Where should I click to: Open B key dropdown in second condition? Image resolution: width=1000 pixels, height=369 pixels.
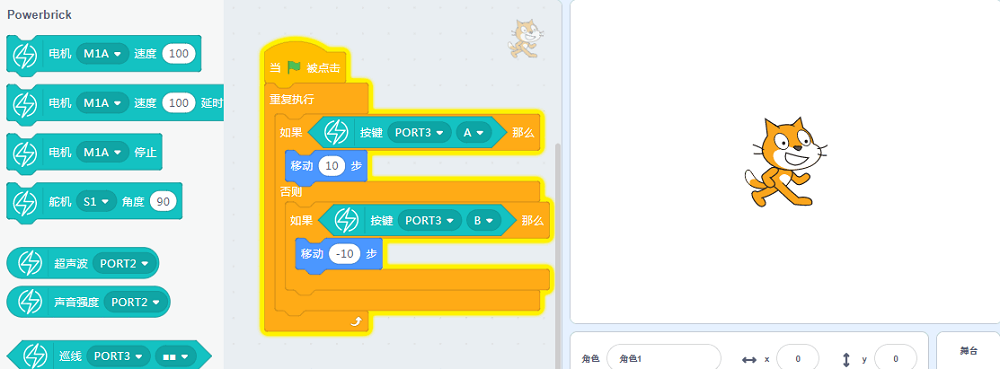pyautogui.click(x=483, y=221)
